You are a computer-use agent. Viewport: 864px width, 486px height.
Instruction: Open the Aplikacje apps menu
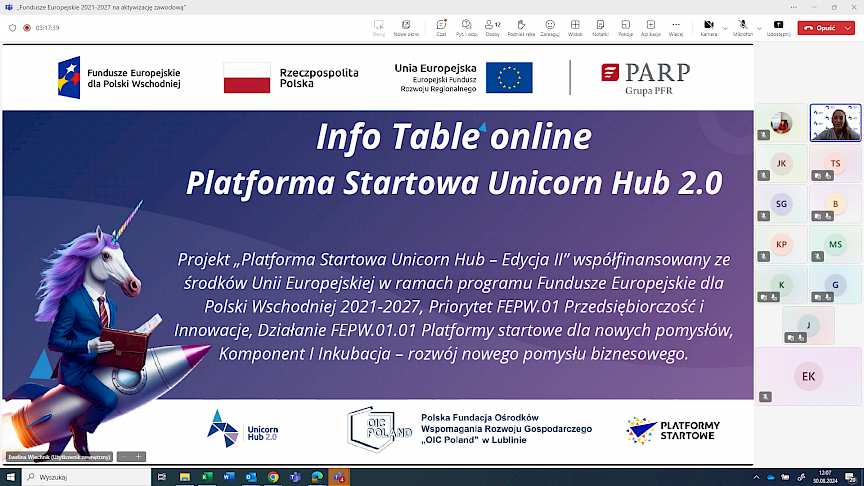[x=651, y=28]
